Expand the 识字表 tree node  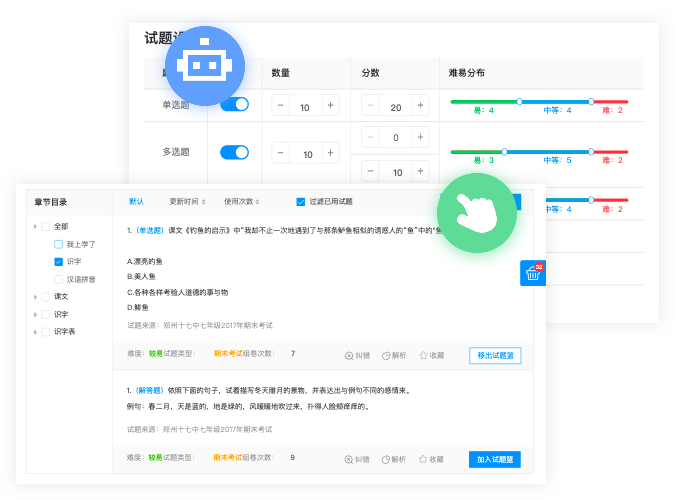(36, 331)
